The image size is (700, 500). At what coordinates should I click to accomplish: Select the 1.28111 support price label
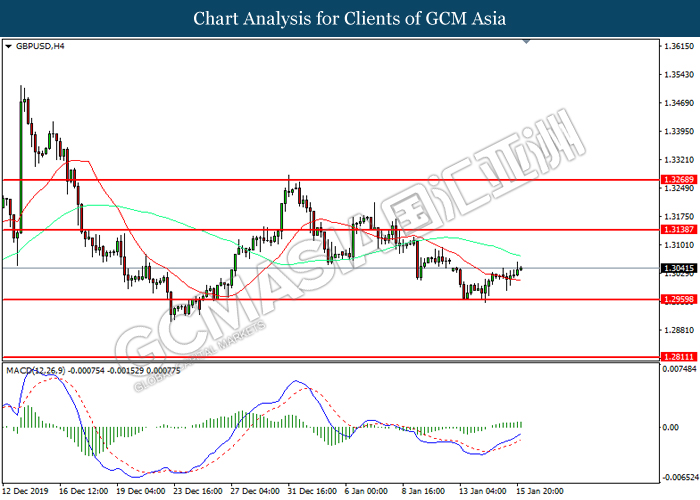click(679, 357)
